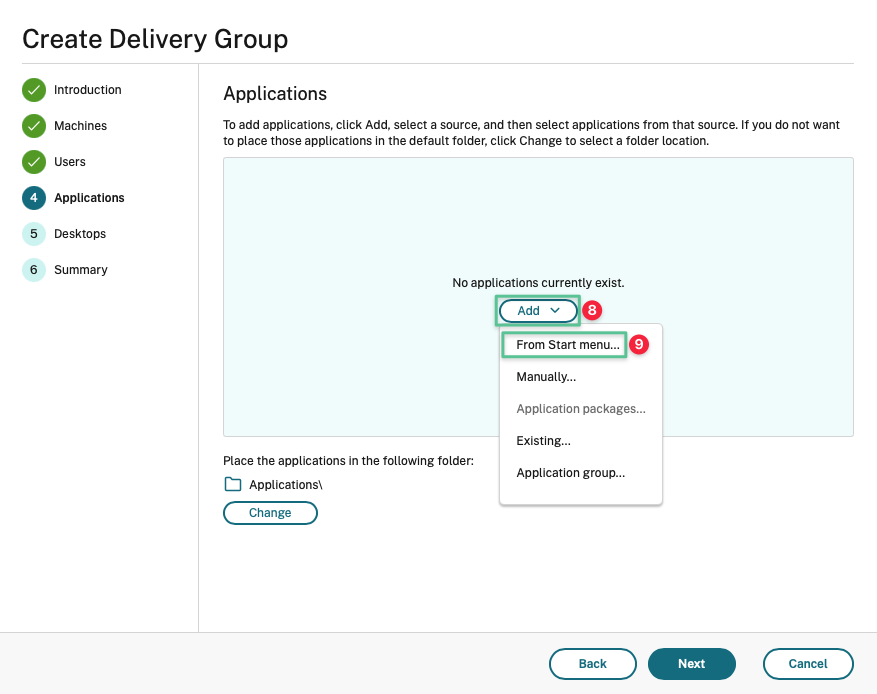Click the Introduction step checkmark icon
877x694 pixels.
34,90
